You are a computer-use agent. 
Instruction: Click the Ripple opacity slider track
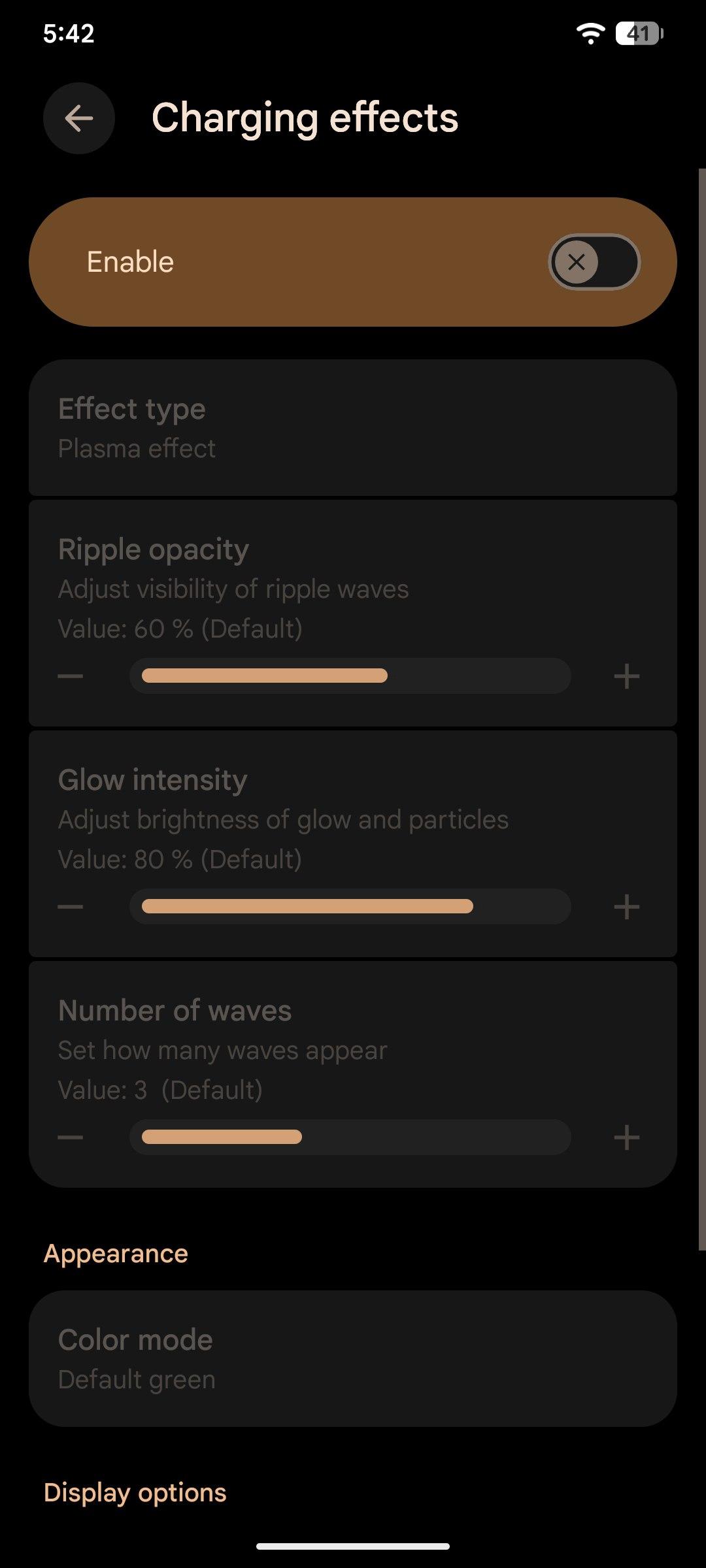click(x=350, y=676)
